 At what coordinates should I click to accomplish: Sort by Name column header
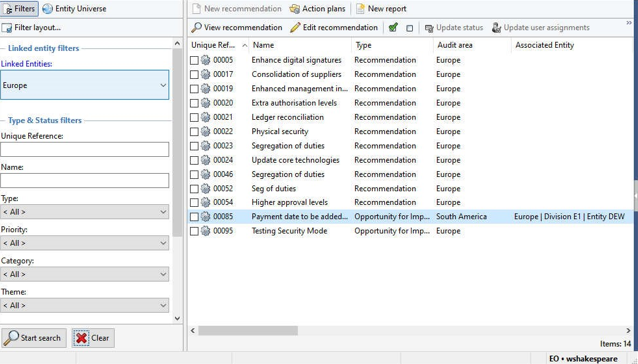click(300, 45)
